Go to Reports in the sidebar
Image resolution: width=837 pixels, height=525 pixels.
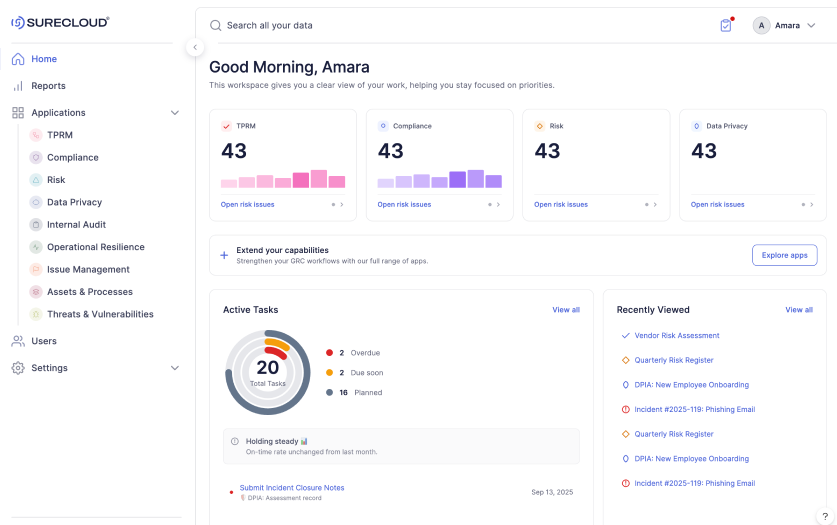click(48, 86)
